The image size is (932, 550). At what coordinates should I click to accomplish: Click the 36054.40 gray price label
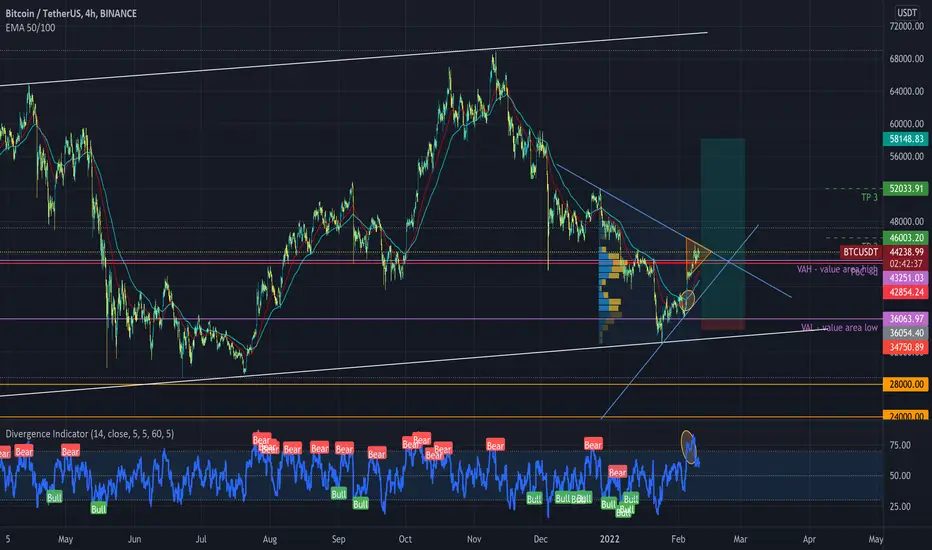pyautogui.click(x=906, y=333)
